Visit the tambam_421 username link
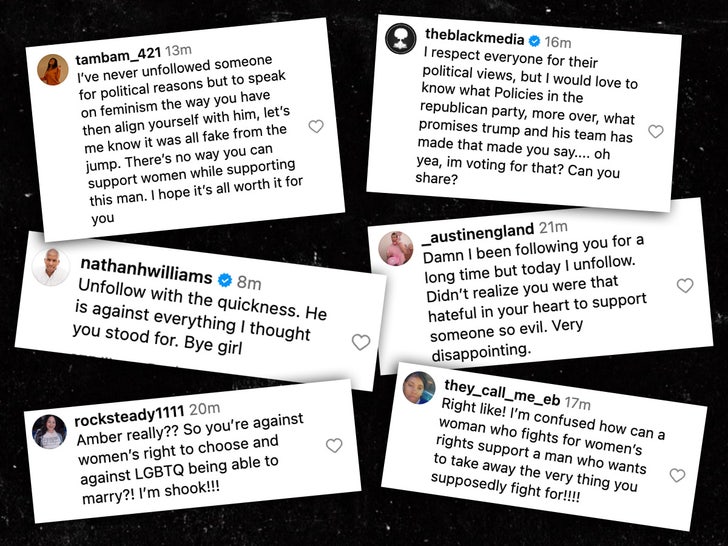 tap(118, 58)
